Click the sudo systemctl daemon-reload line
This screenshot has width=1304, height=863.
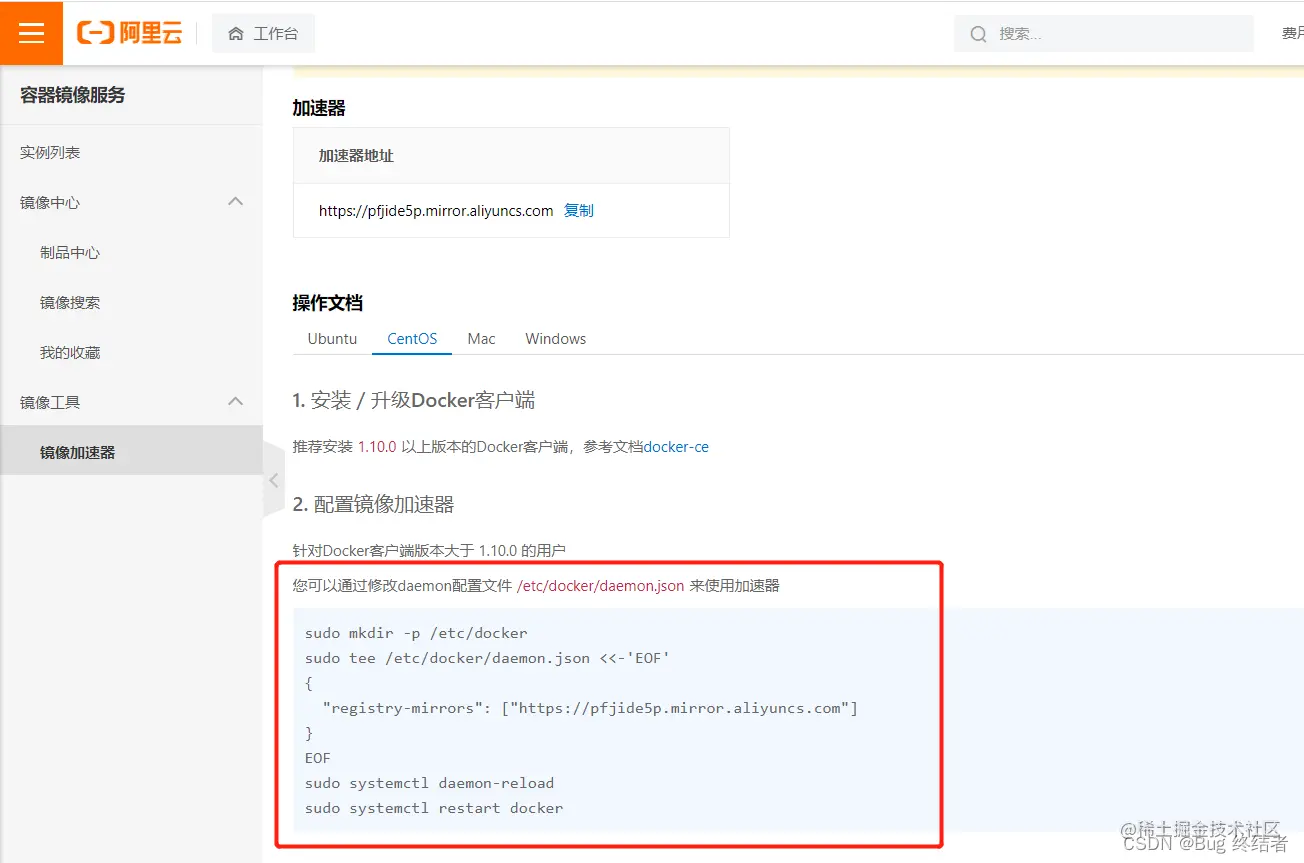pos(429,783)
